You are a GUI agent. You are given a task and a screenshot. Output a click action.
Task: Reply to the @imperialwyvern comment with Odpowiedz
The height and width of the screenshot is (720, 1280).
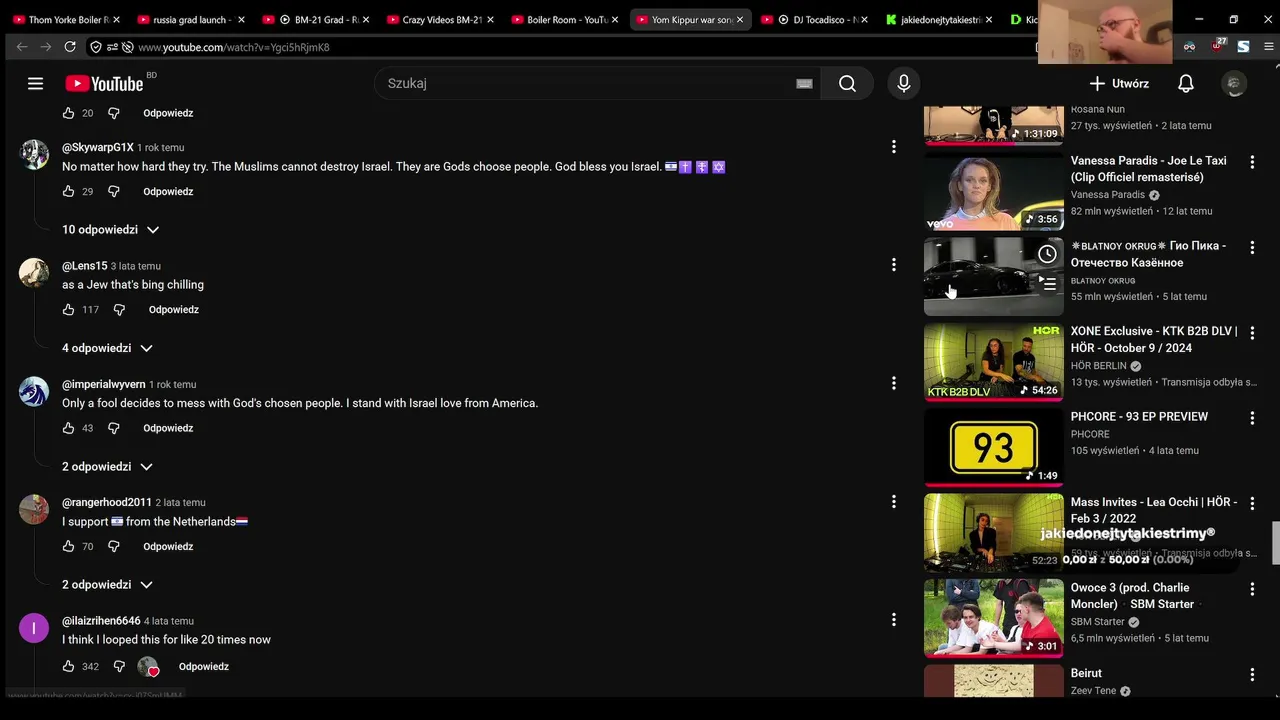pos(168,428)
